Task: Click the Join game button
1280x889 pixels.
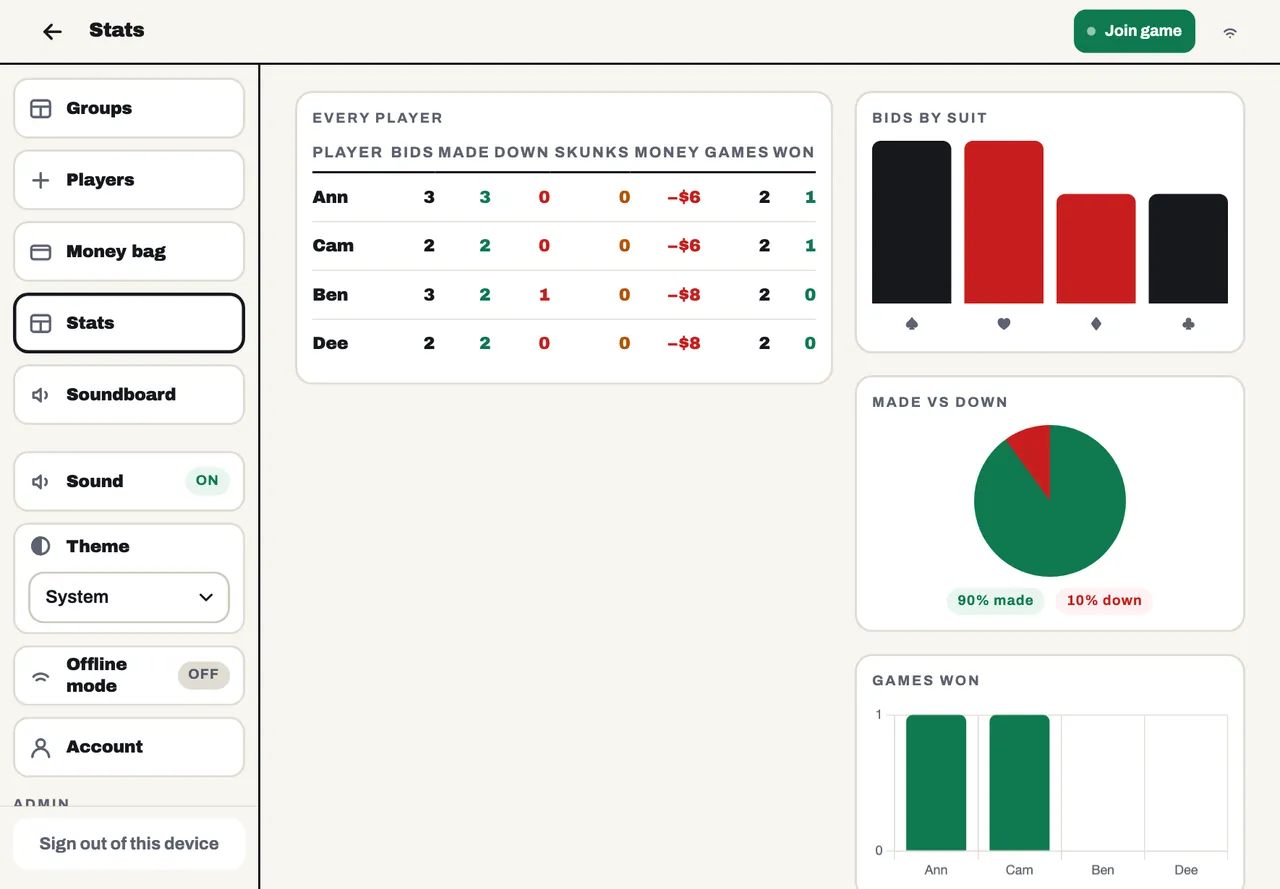Action: (1134, 31)
